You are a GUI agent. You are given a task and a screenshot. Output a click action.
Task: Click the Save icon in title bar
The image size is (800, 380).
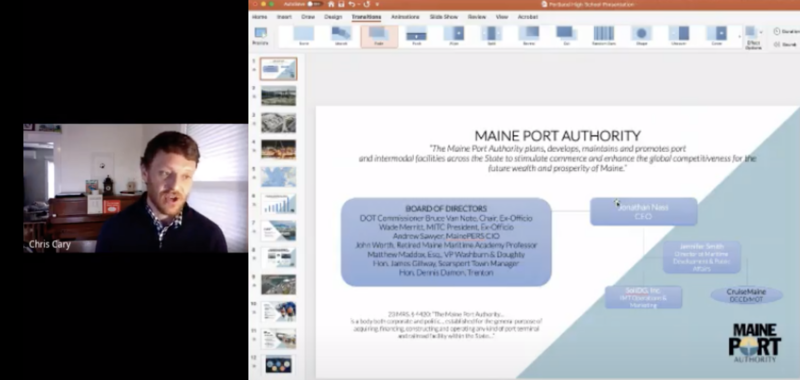[x=341, y=4]
